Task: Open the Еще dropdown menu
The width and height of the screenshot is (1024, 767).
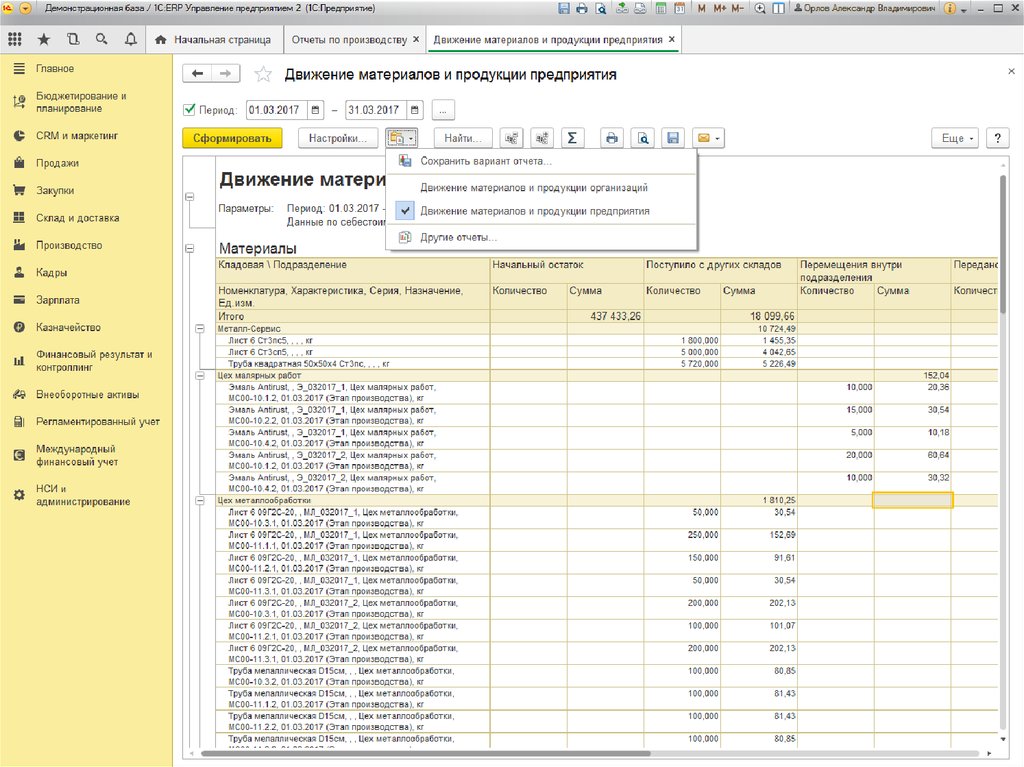Action: (954, 139)
